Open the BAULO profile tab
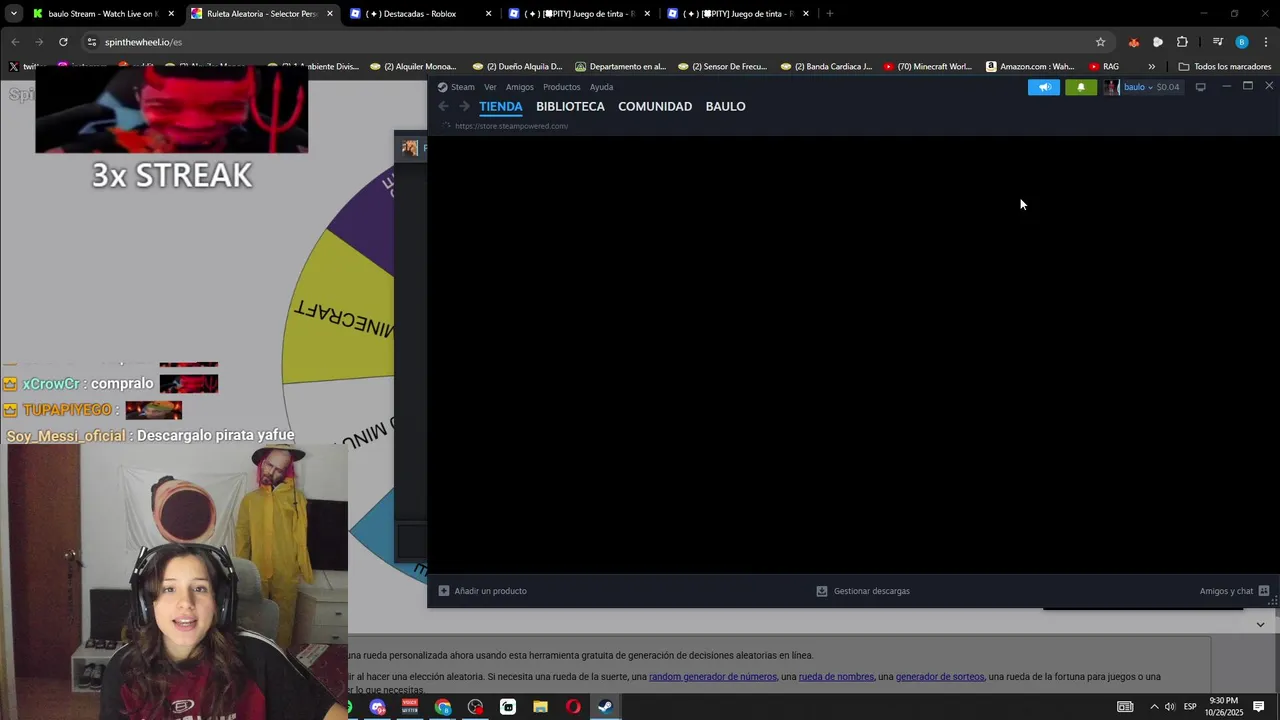The image size is (1280, 720). [725, 106]
